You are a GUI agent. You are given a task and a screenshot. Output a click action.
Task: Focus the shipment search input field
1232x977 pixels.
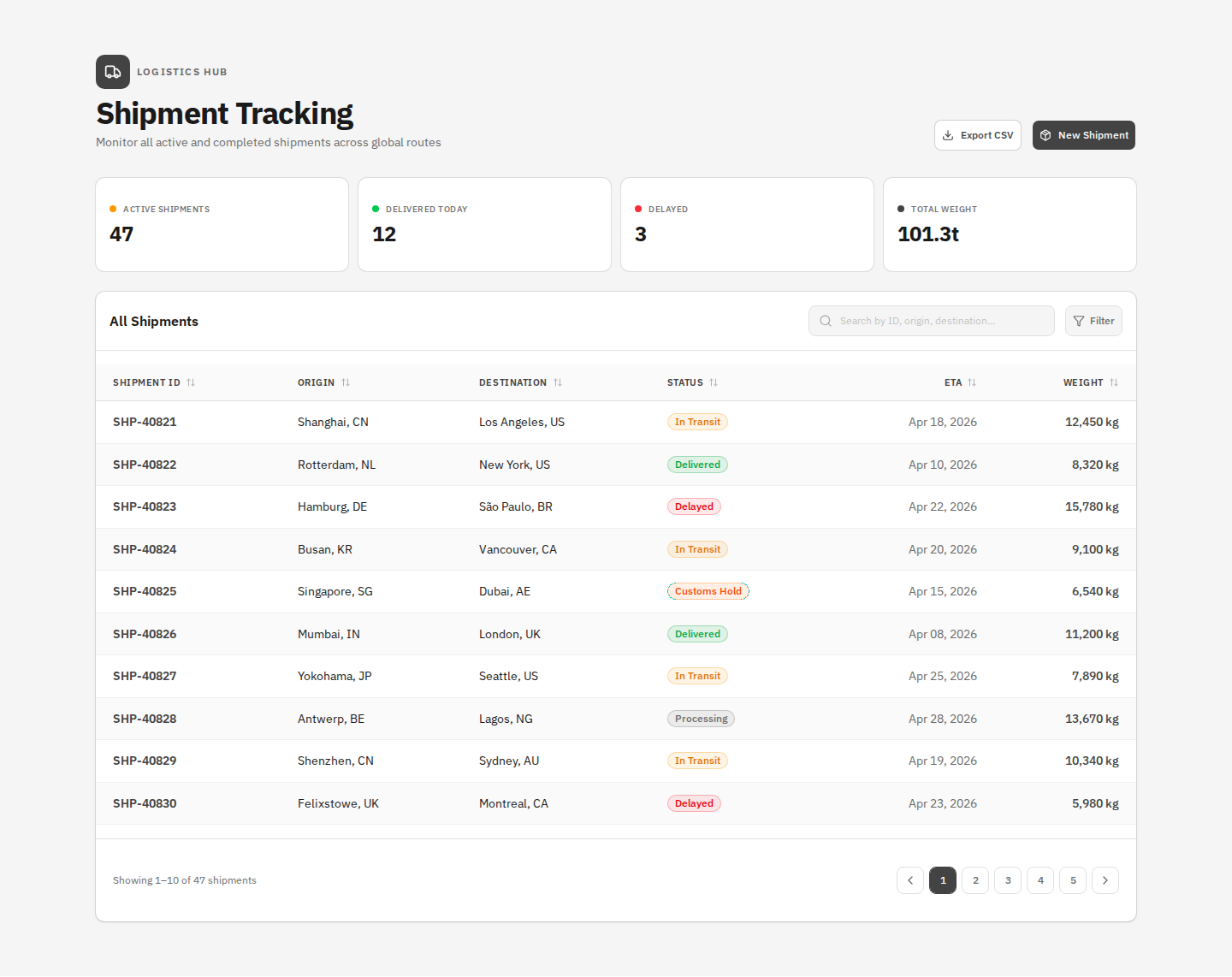click(932, 321)
